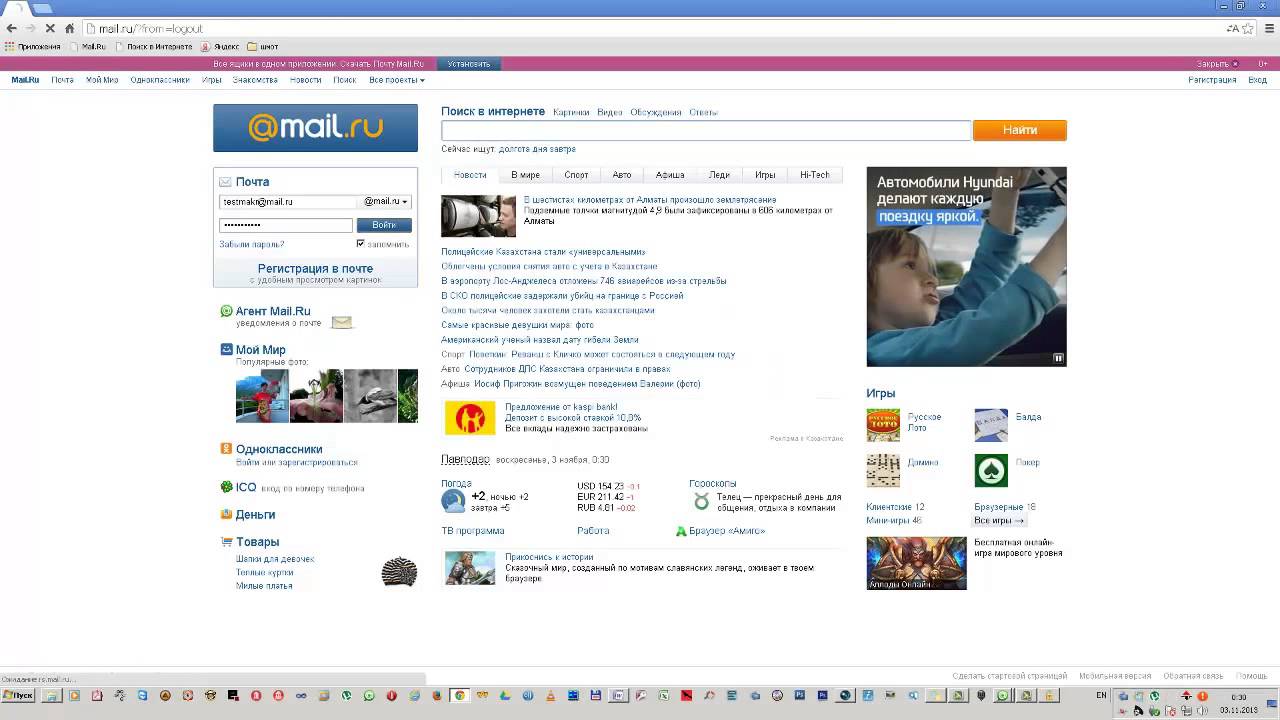1280x720 pixels.
Task: Open Знакомства in the top navigation
Action: pos(255,80)
